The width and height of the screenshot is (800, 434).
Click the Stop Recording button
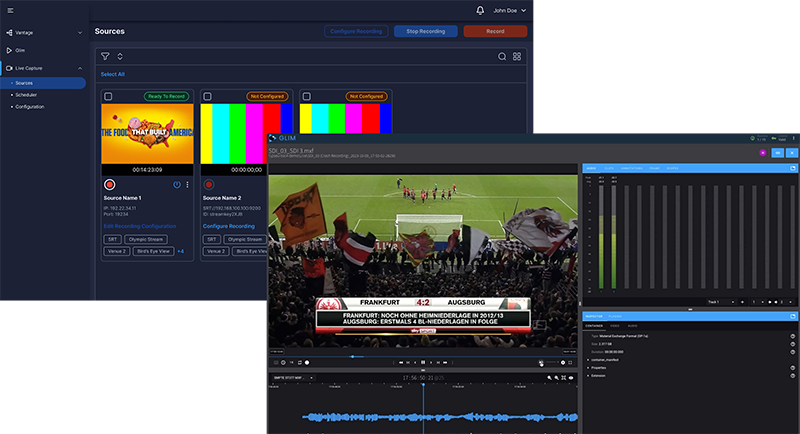click(x=426, y=31)
